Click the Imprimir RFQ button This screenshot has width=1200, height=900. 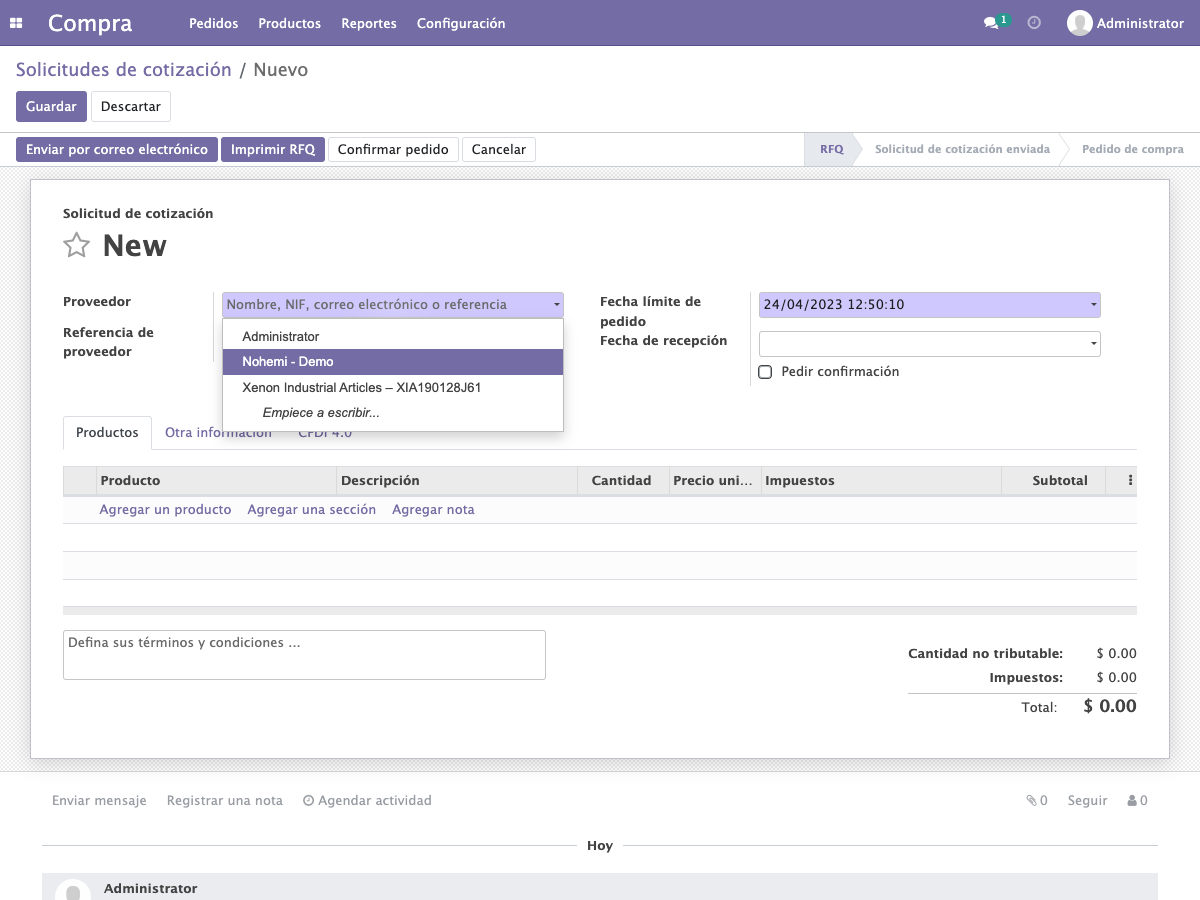[x=273, y=149]
